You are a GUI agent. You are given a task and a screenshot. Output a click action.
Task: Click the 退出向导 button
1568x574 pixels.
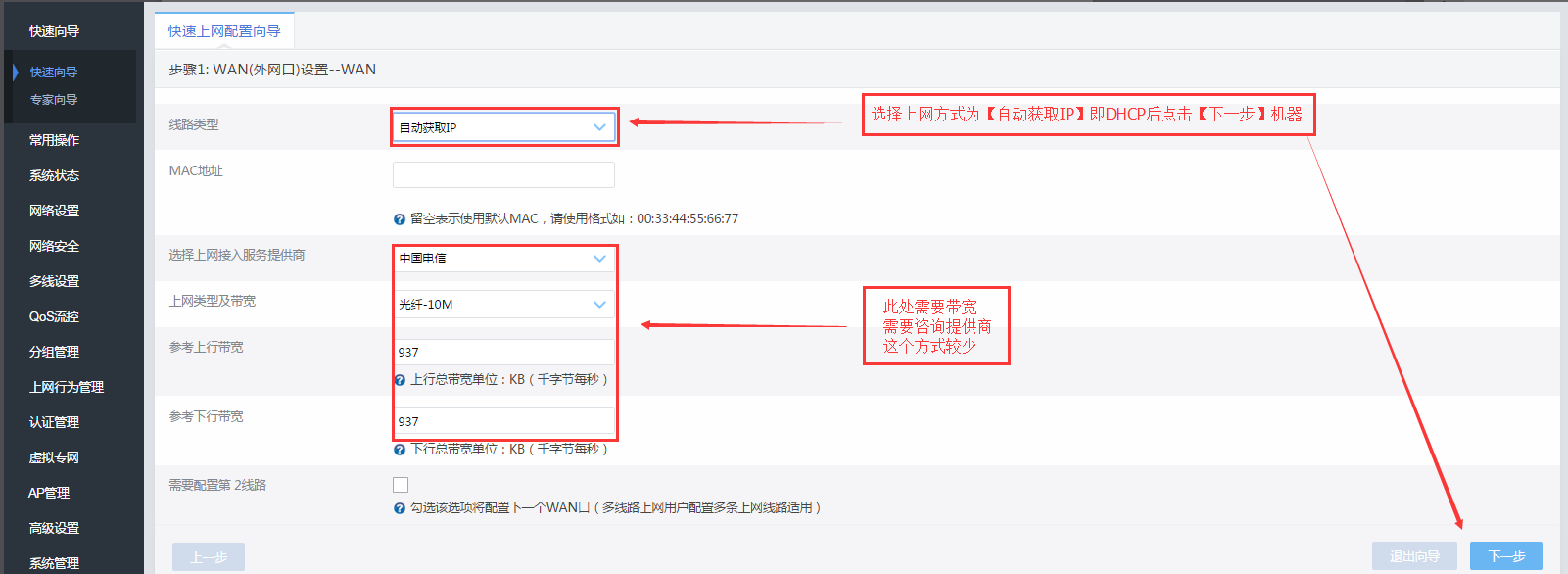(x=1414, y=556)
